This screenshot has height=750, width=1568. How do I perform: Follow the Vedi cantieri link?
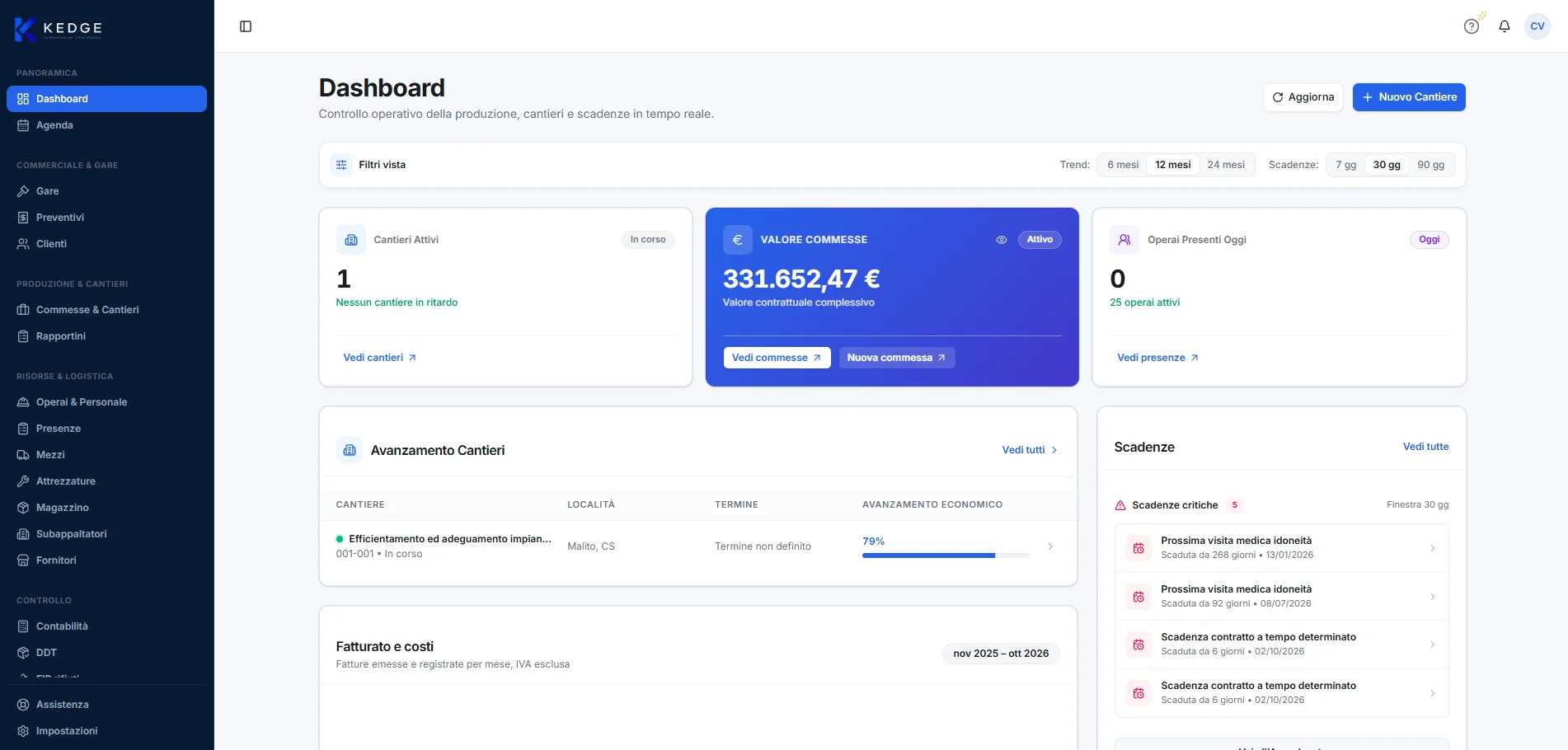[x=380, y=358]
